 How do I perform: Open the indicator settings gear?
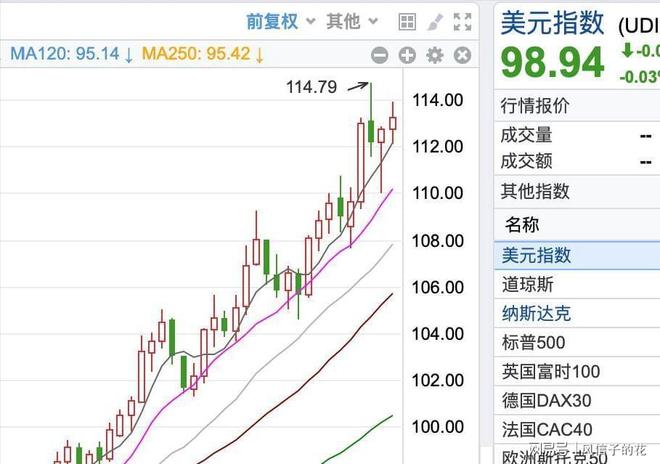[434, 56]
